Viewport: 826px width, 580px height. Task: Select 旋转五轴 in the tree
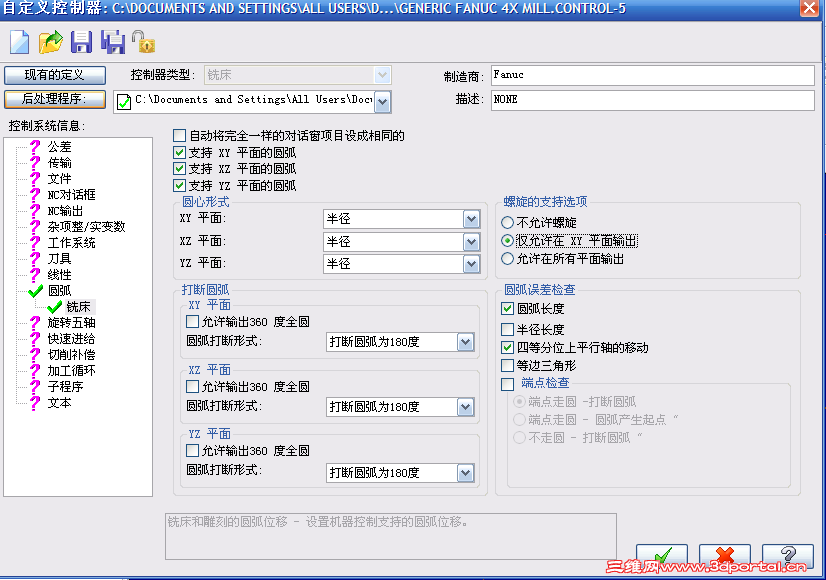(x=71, y=322)
